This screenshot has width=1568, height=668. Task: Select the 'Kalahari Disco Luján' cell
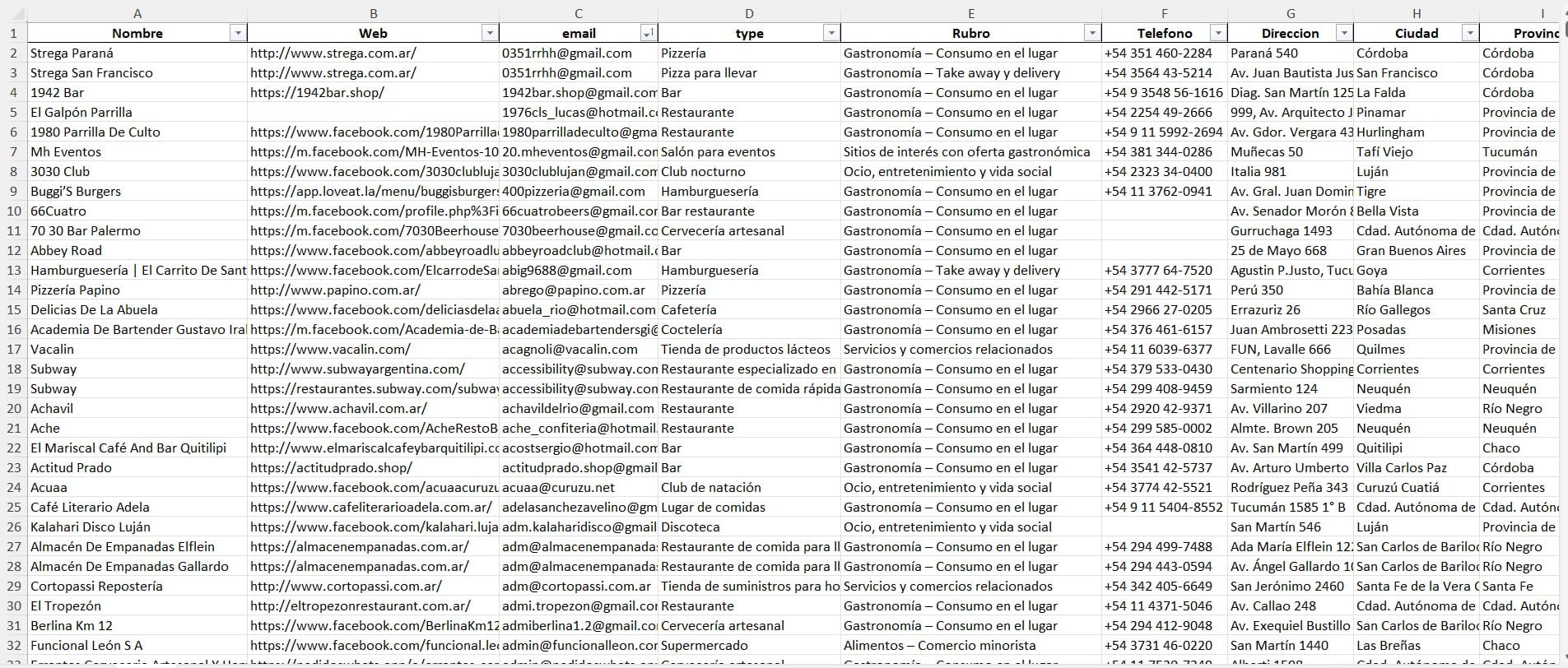coord(137,527)
